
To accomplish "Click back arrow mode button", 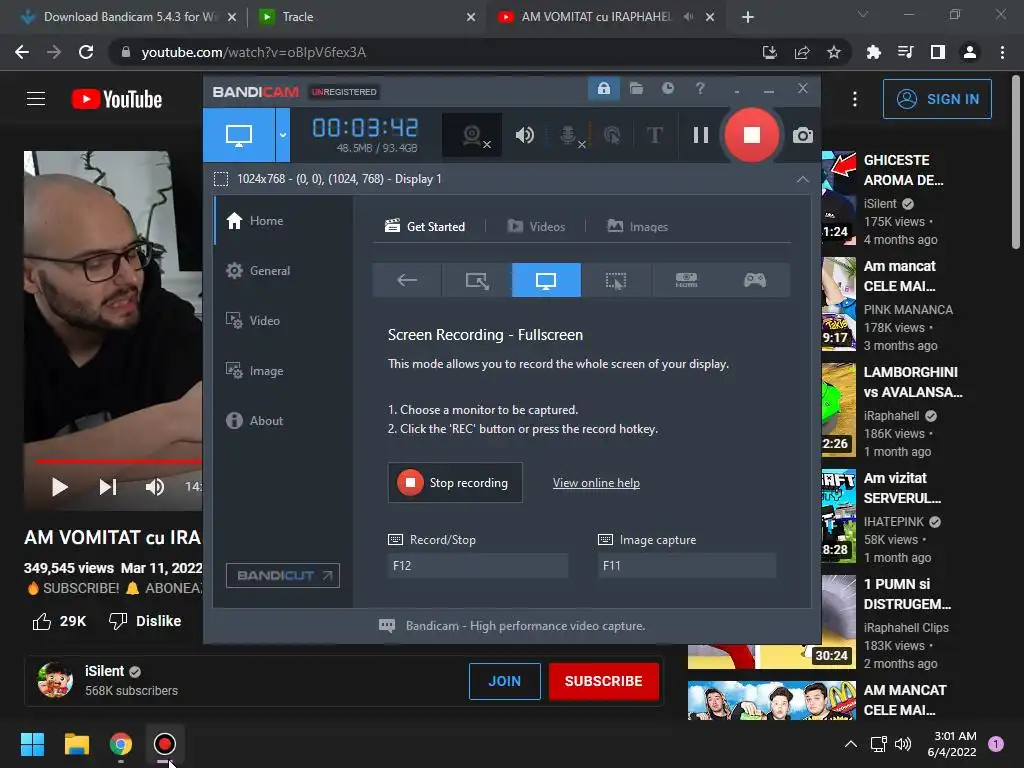I will [407, 280].
